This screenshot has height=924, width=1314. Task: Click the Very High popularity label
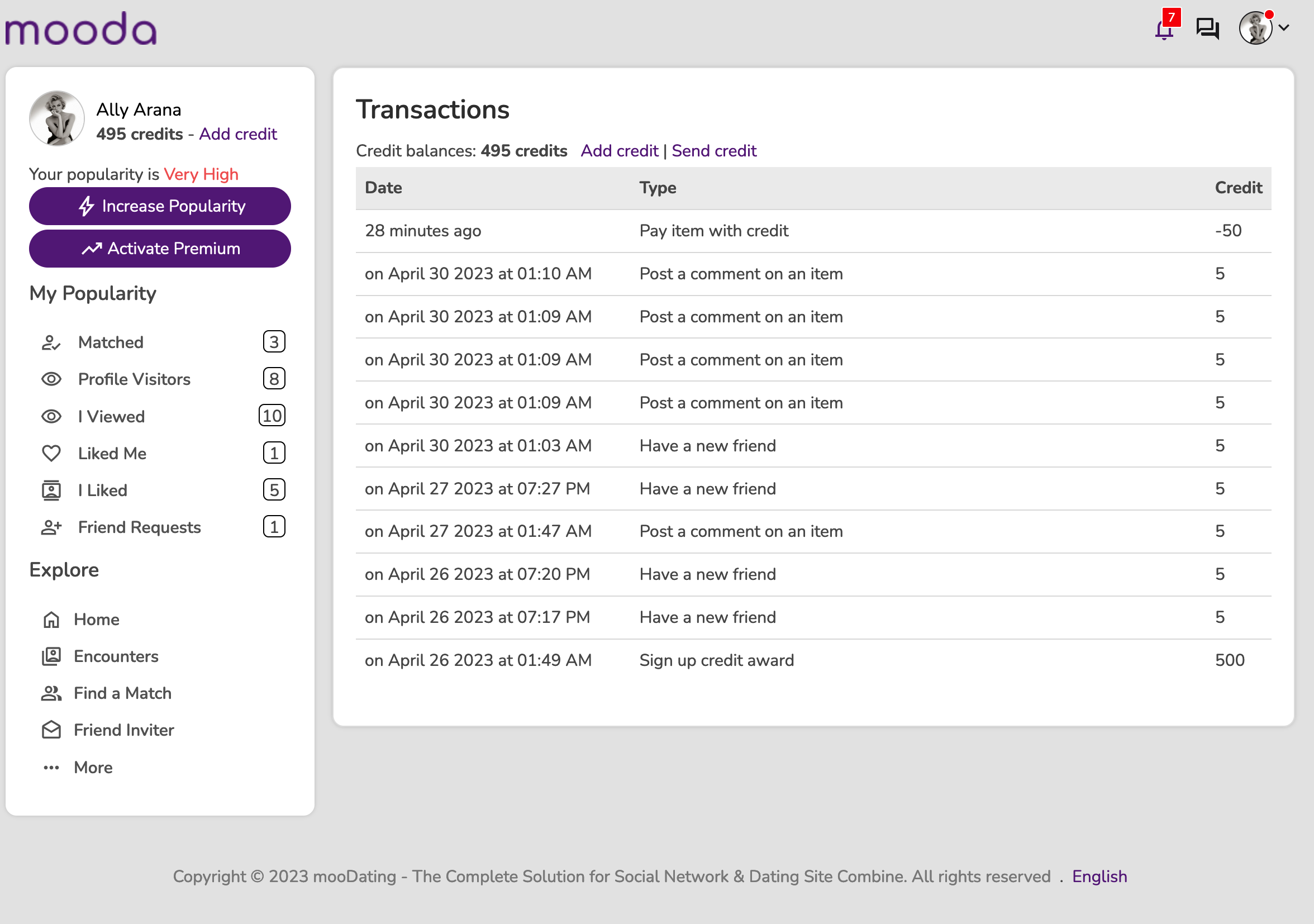(x=201, y=174)
